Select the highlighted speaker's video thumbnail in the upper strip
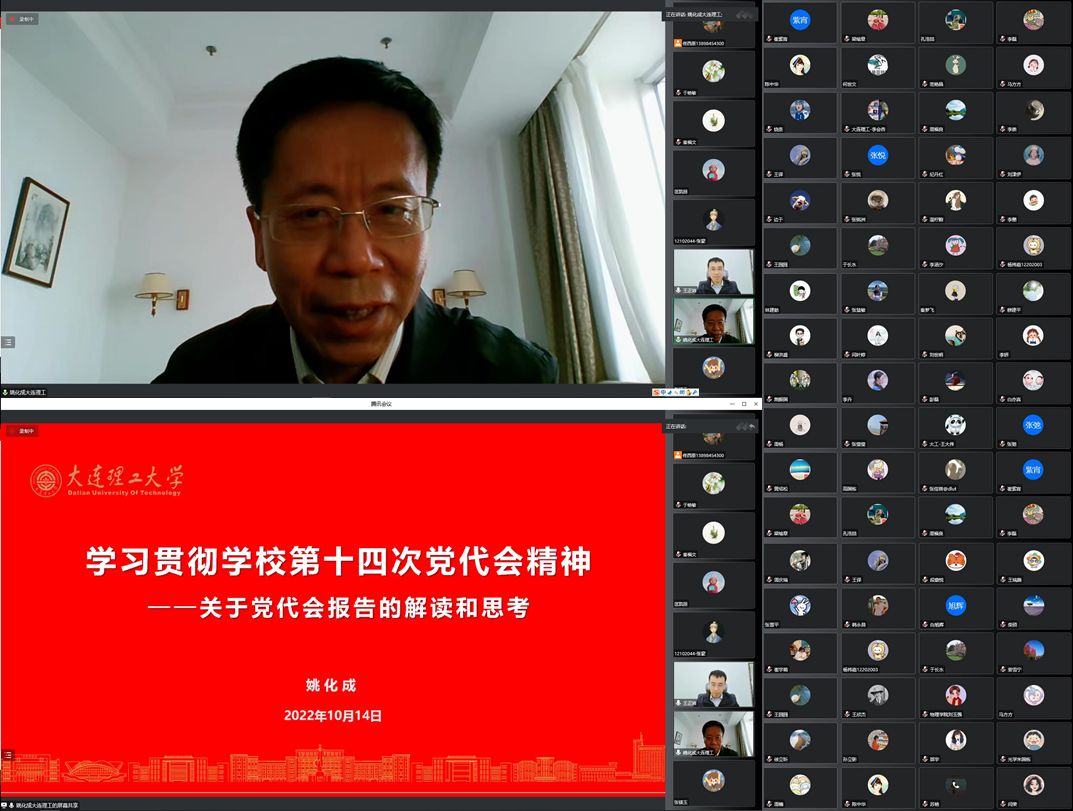 click(x=713, y=322)
